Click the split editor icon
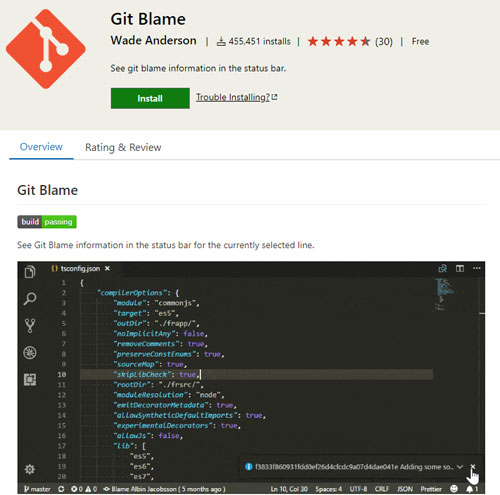Image resolution: width=500 pixels, height=495 pixels. coord(460,268)
